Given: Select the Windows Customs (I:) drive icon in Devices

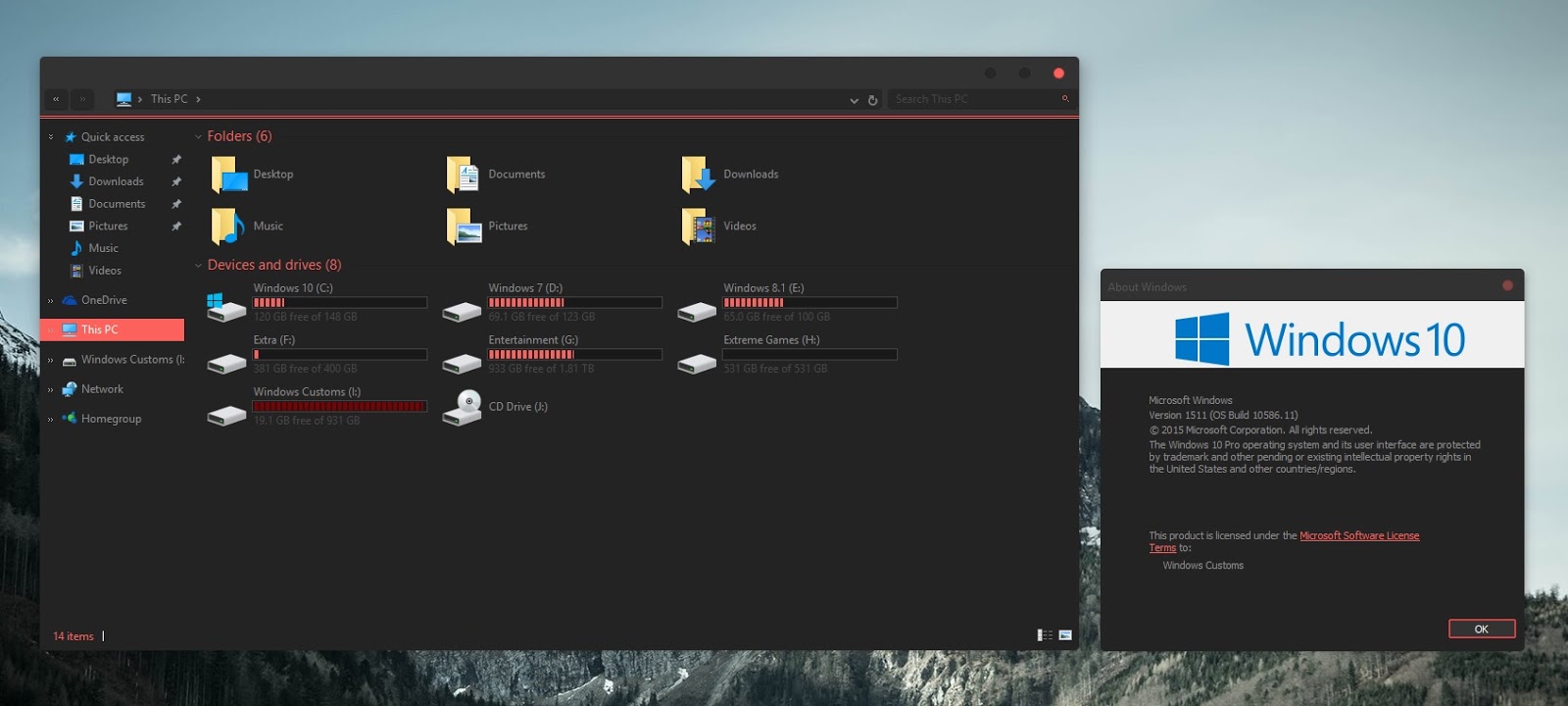Looking at the screenshot, I should [x=226, y=416].
